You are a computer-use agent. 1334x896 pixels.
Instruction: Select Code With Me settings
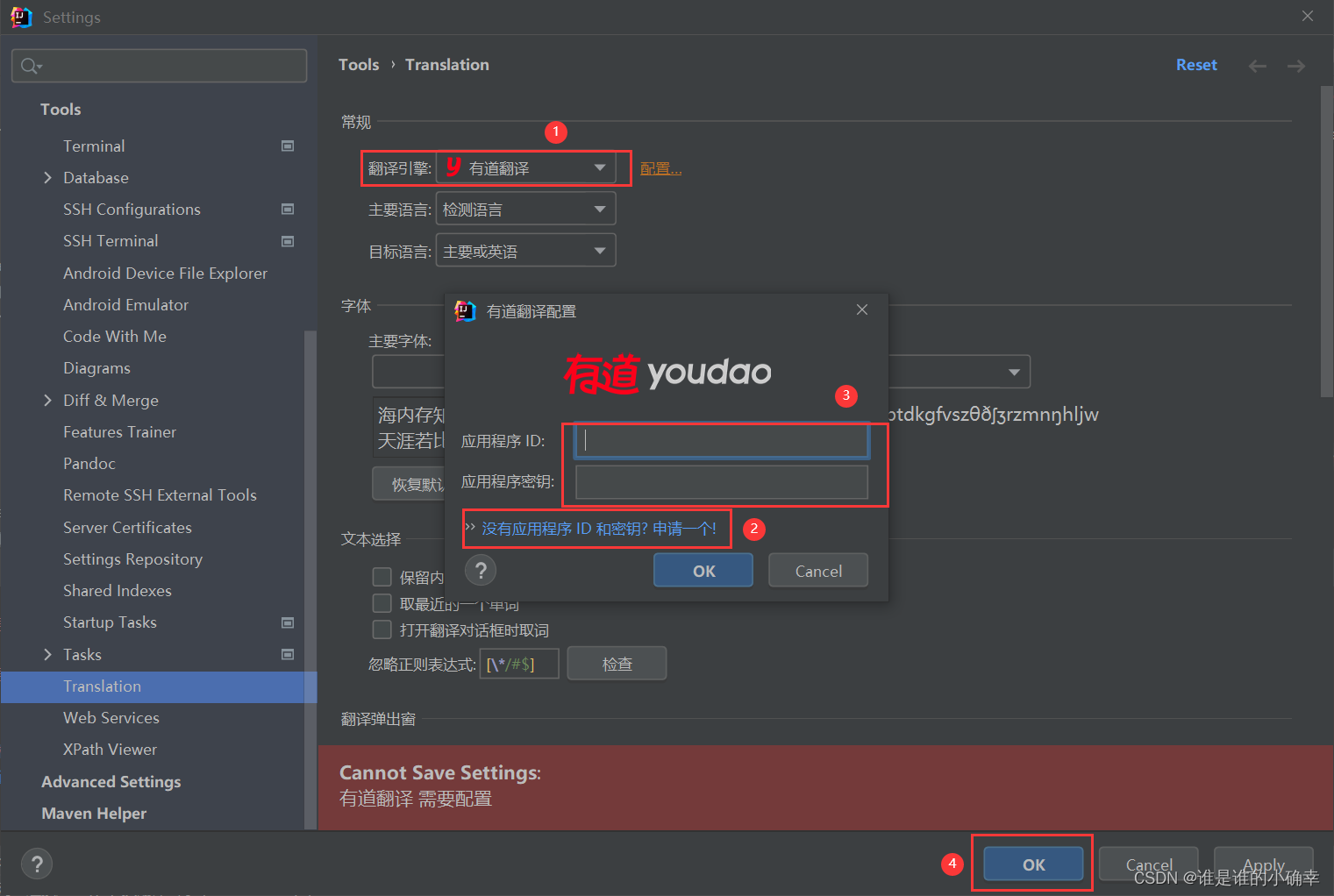pyautogui.click(x=115, y=337)
